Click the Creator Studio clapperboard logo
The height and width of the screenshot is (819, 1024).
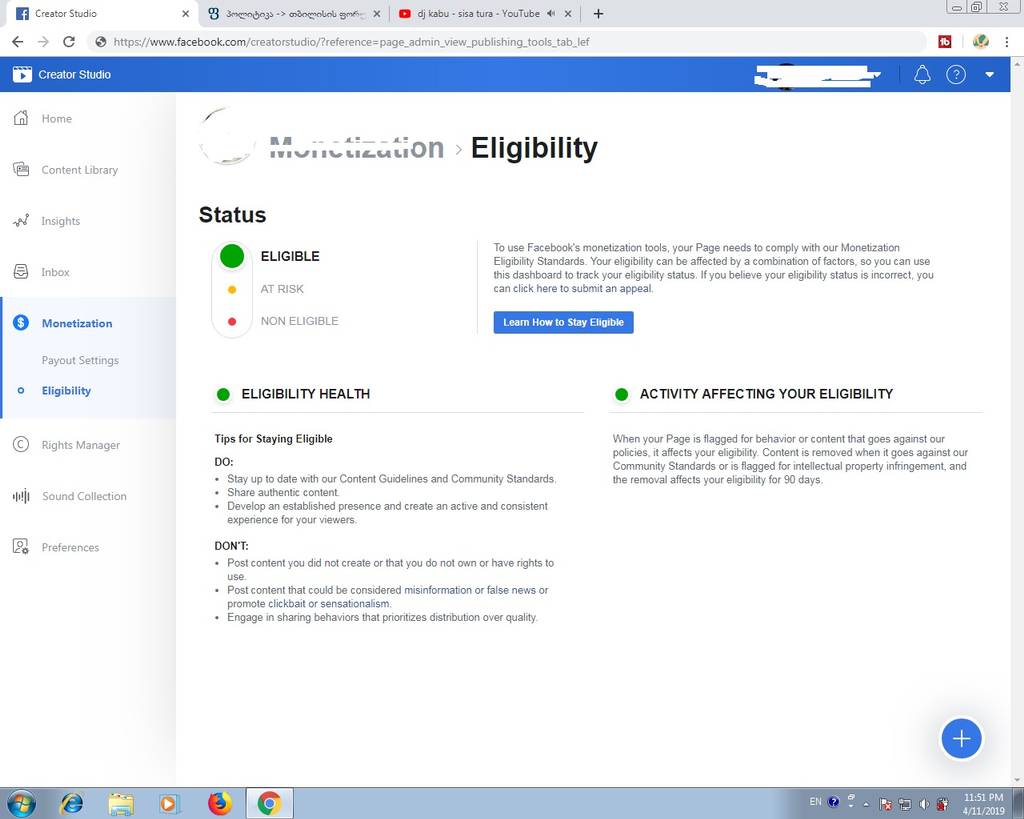point(22,74)
